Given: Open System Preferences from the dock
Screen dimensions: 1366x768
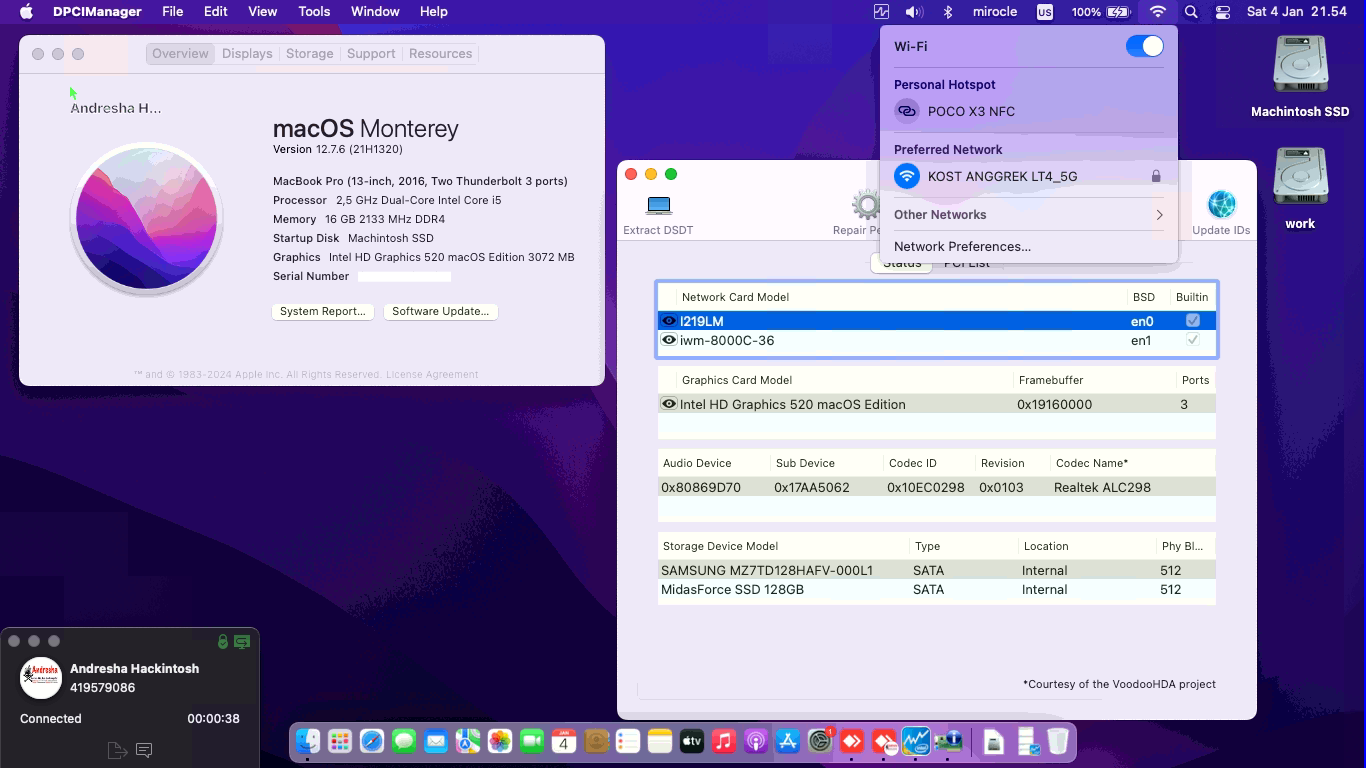Looking at the screenshot, I should [820, 741].
